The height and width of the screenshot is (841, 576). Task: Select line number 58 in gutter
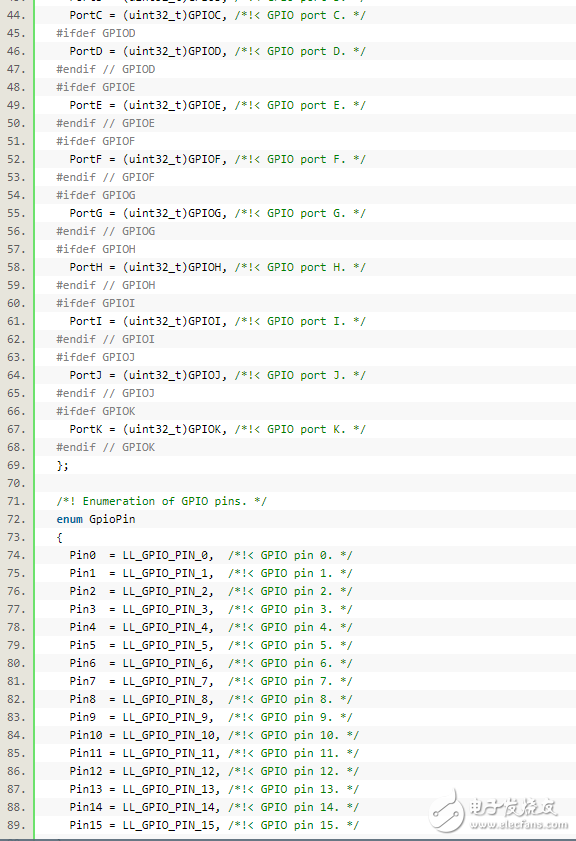(16, 268)
